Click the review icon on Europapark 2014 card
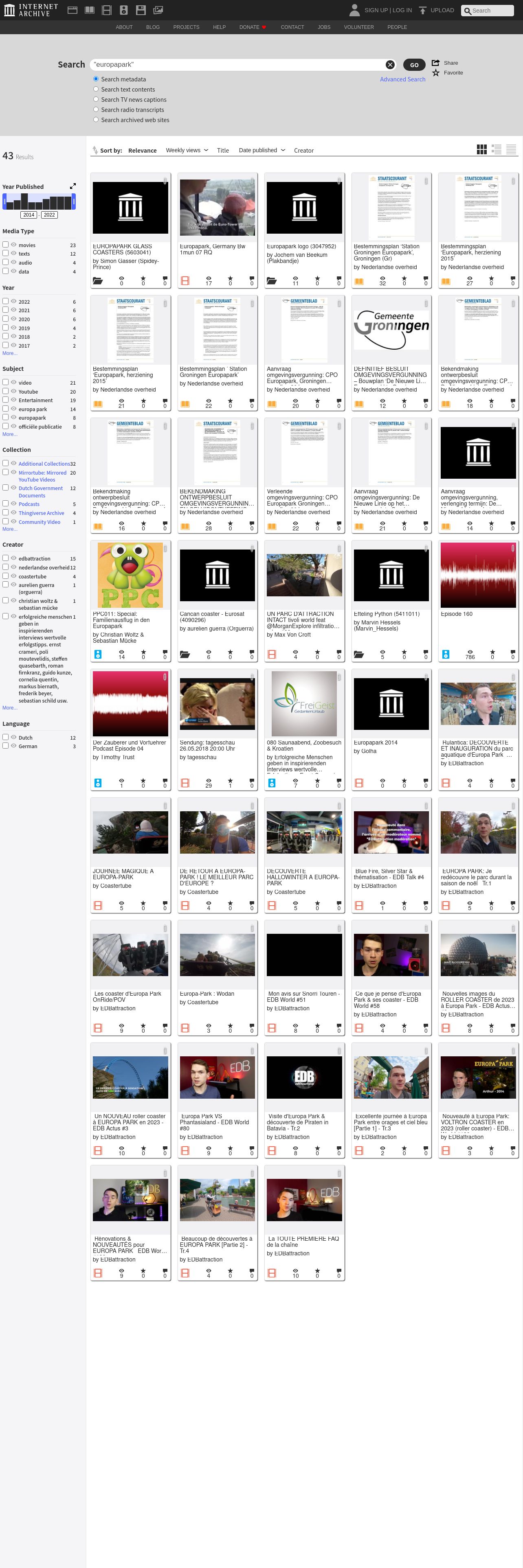Viewport: 523px width, 1568px height. click(x=426, y=781)
